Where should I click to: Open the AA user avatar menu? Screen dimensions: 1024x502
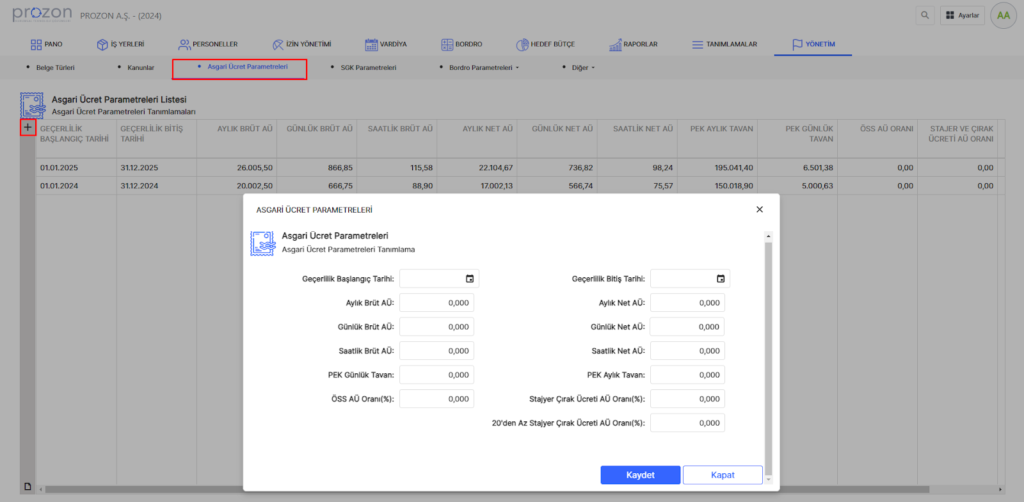[x=1003, y=16]
